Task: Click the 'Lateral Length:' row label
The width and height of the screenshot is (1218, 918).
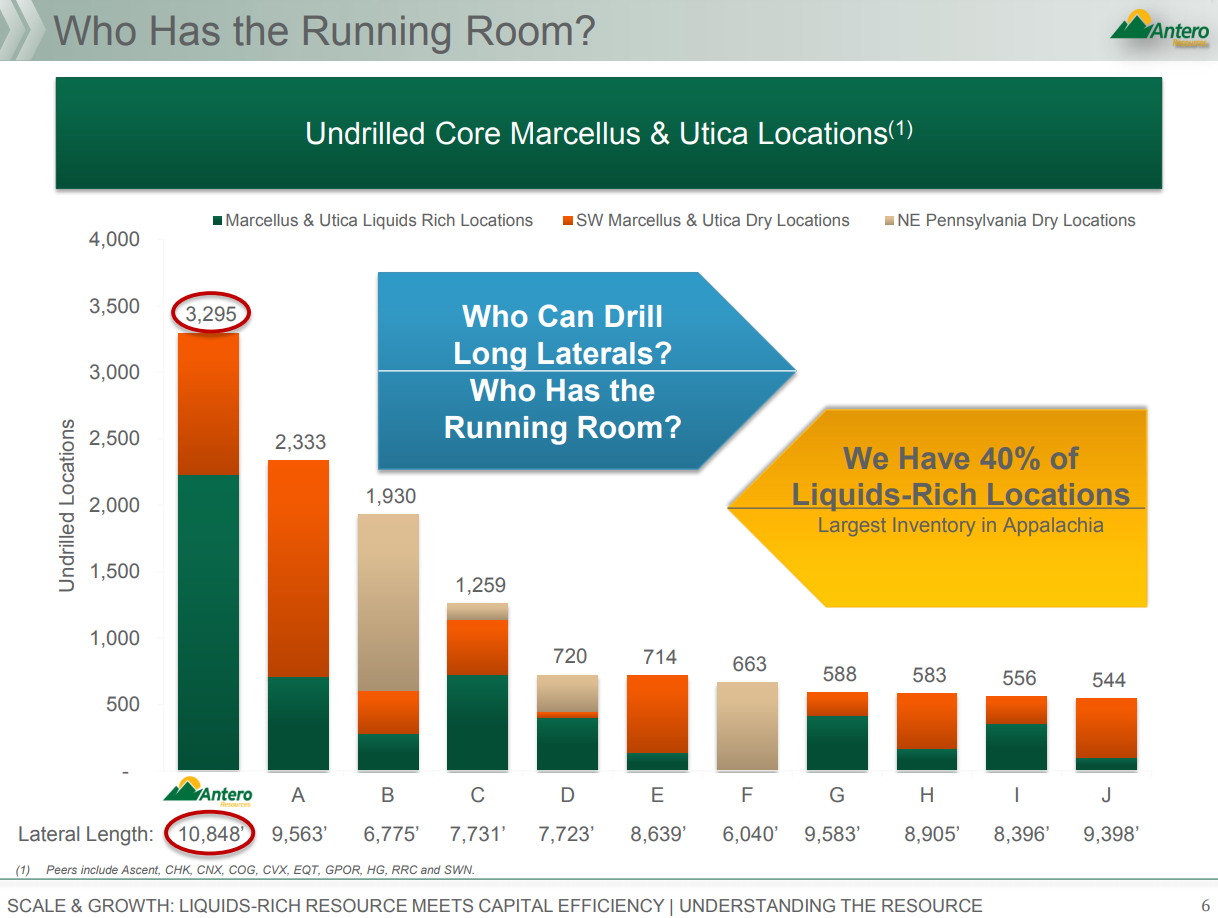Action: pos(86,834)
